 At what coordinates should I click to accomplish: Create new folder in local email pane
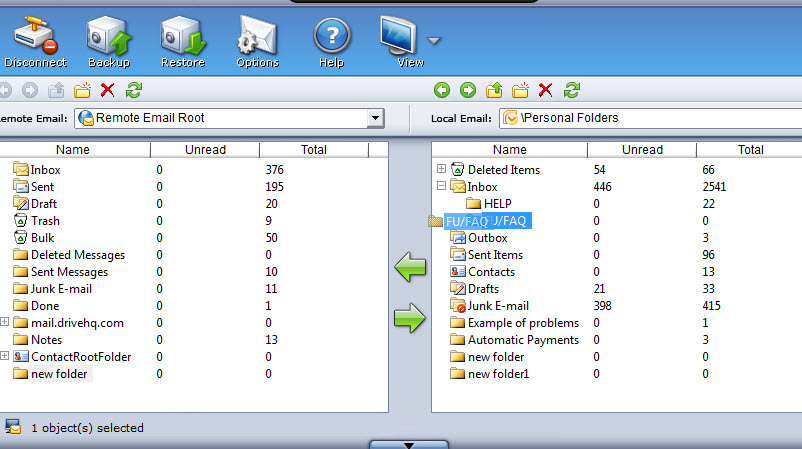(520, 90)
